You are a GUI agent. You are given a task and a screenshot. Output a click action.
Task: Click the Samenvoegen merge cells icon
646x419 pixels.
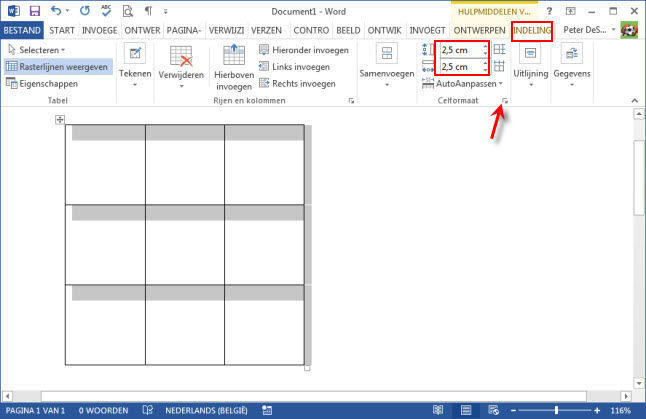(387, 53)
